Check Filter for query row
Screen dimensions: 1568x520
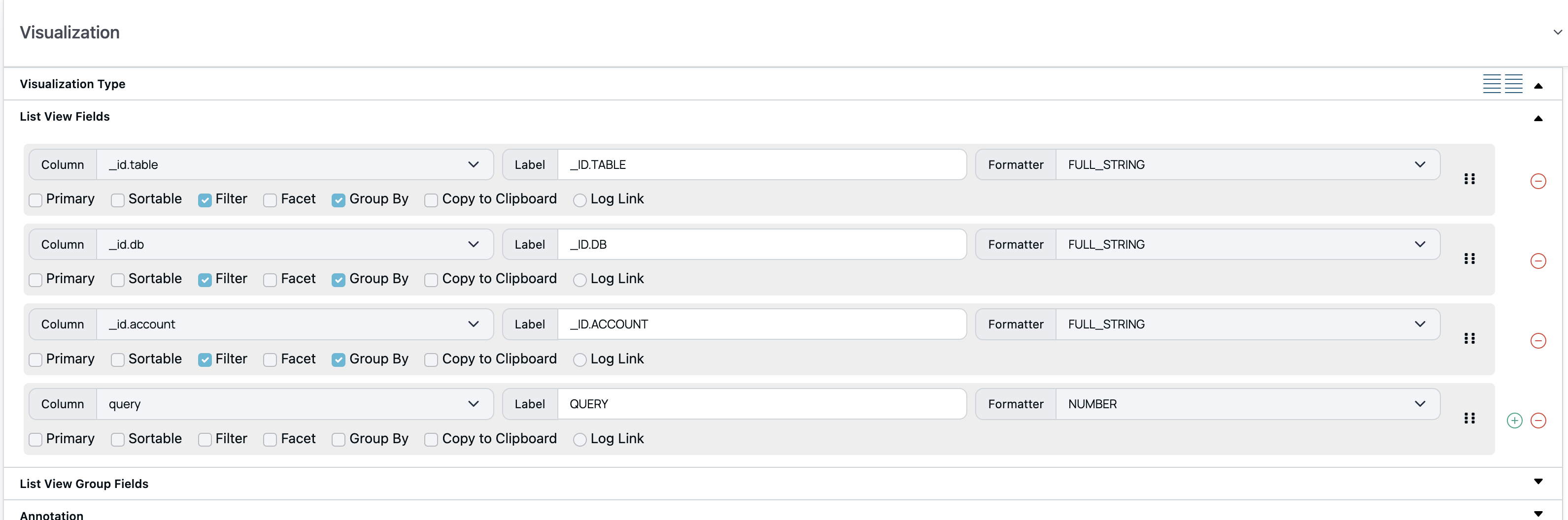[205, 440]
